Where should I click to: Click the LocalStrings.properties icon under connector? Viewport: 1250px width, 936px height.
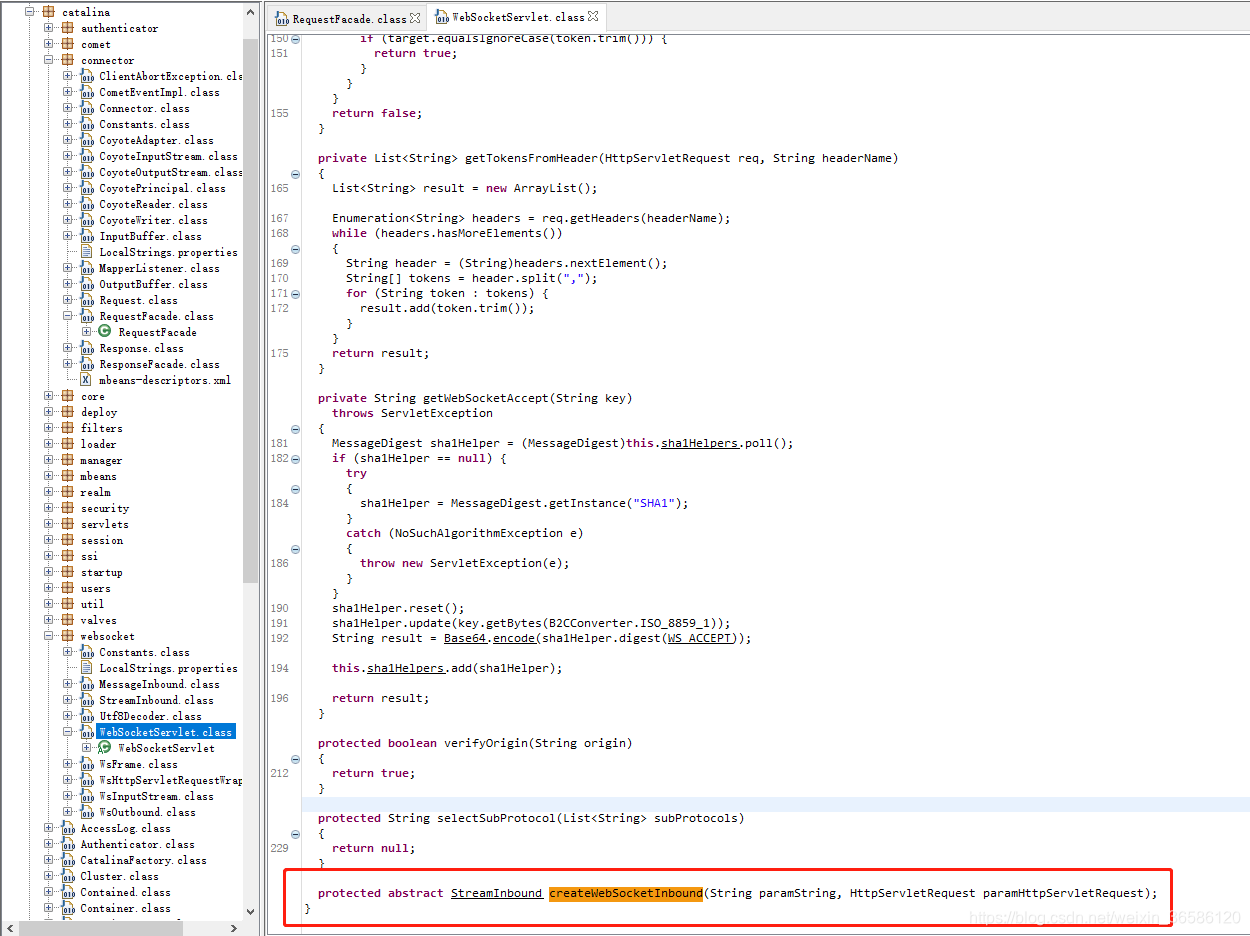[x=87, y=252]
